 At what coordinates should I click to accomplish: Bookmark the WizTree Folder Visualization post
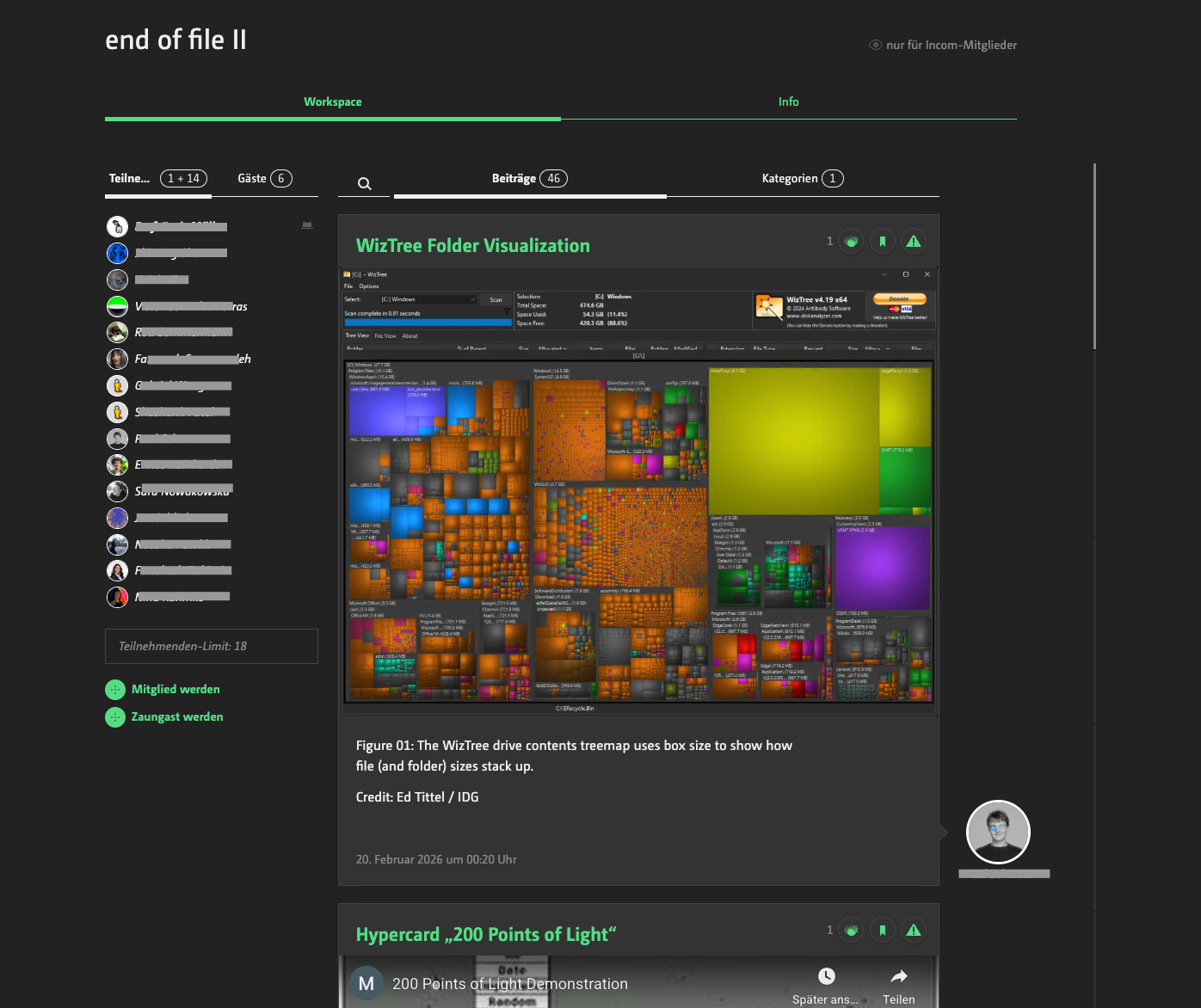(x=883, y=242)
